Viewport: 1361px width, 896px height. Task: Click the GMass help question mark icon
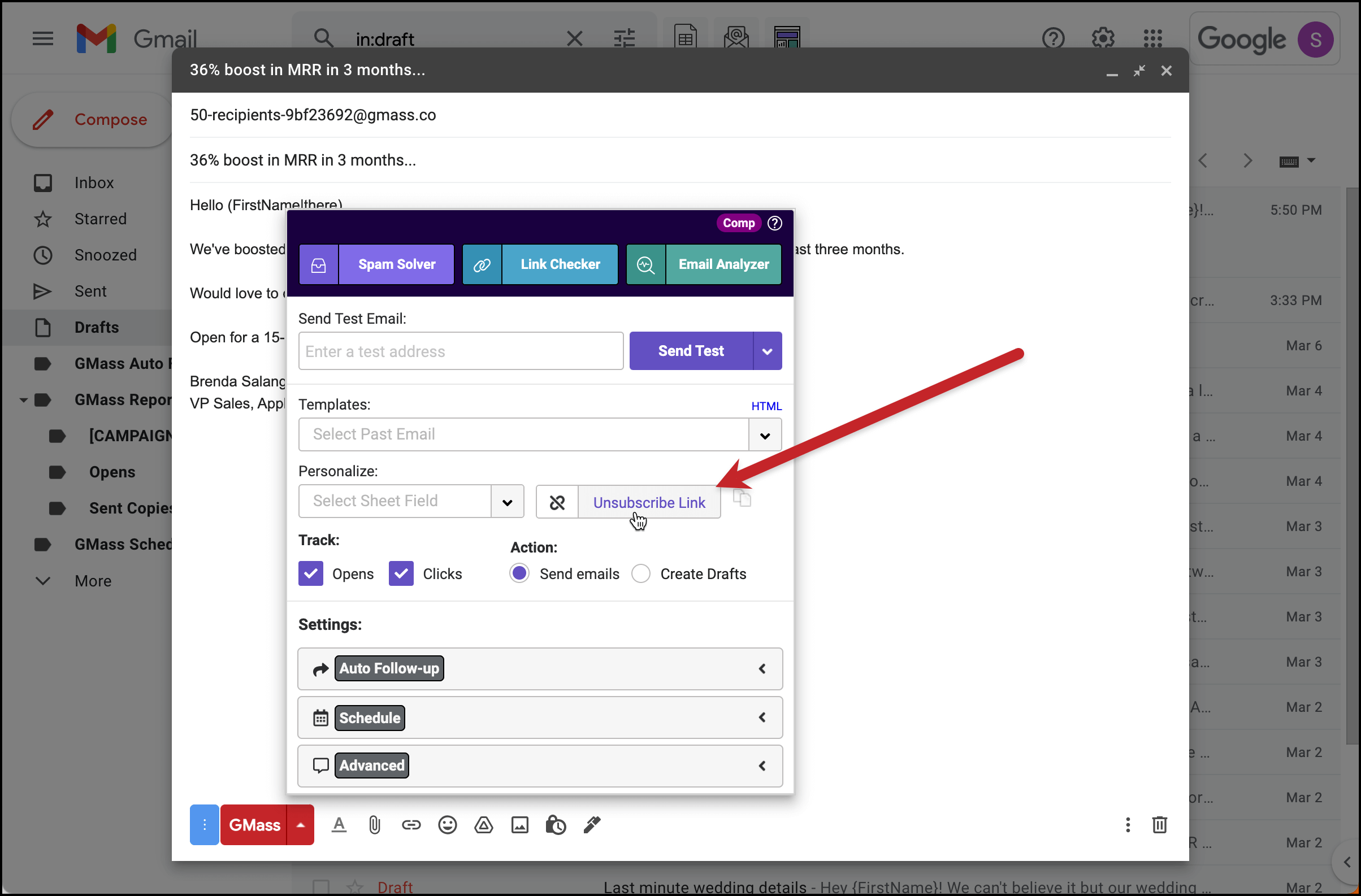(x=775, y=223)
